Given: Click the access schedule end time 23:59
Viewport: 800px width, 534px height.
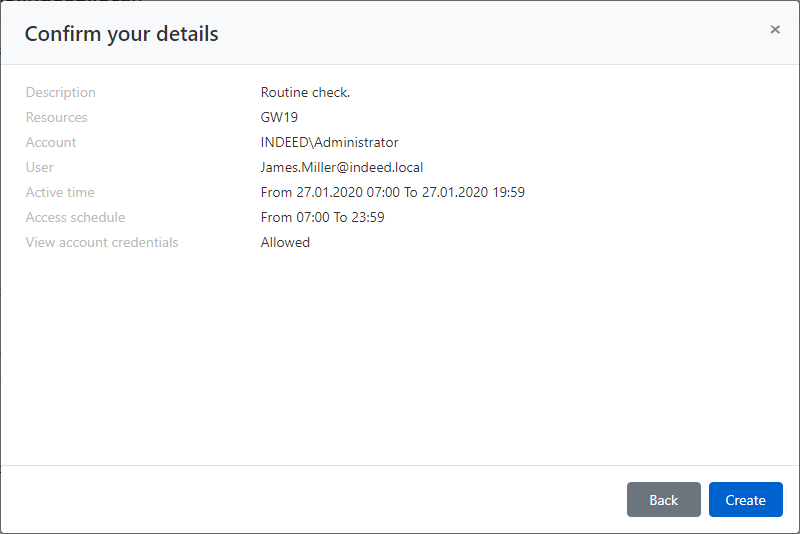Looking at the screenshot, I should (x=367, y=217).
